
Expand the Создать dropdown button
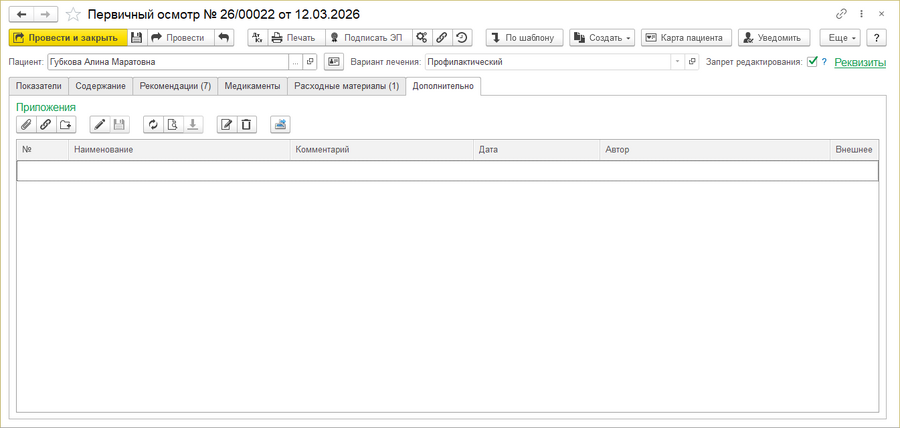pyautogui.click(x=602, y=38)
